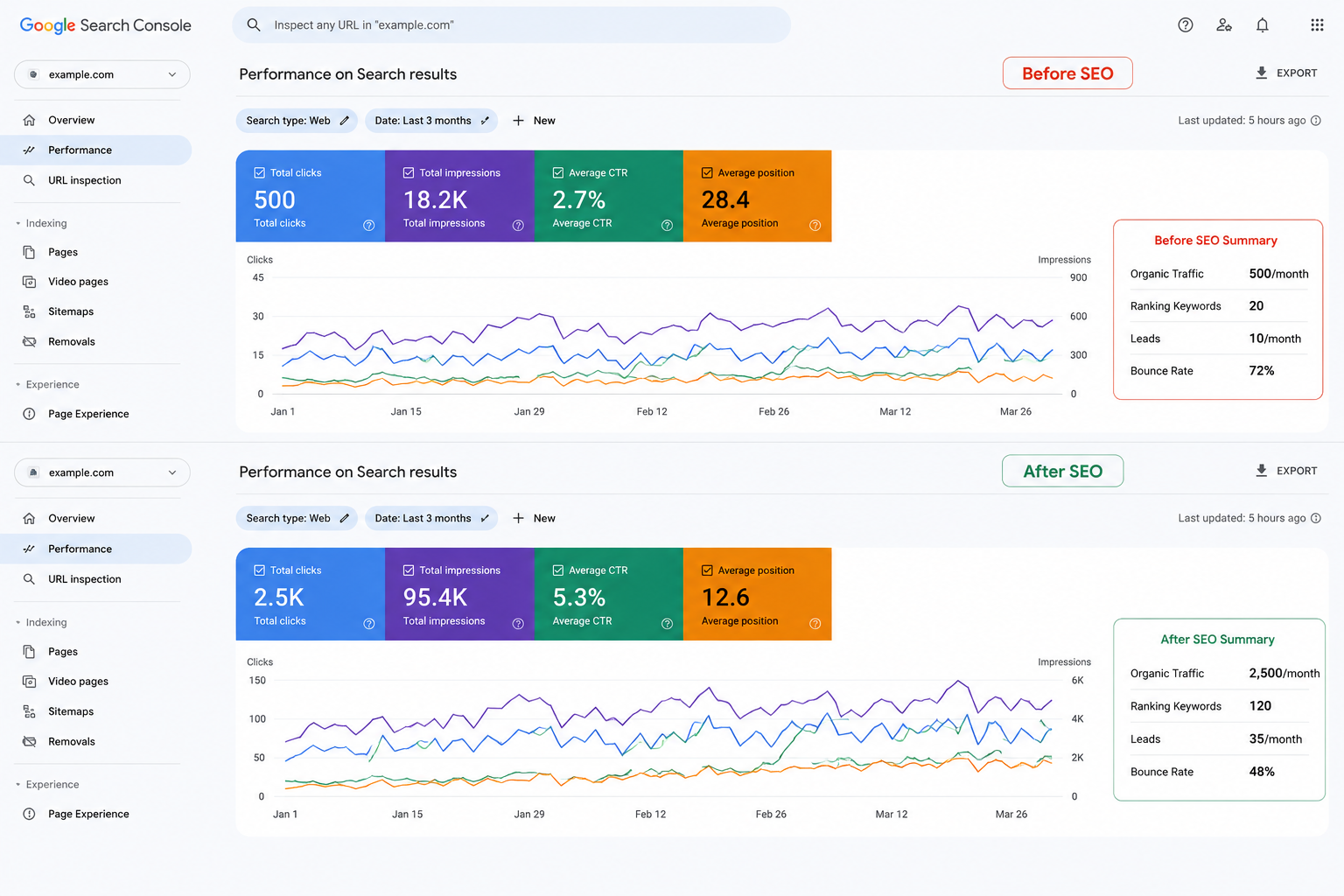Click info icon beside top Last updated text

click(1315, 121)
